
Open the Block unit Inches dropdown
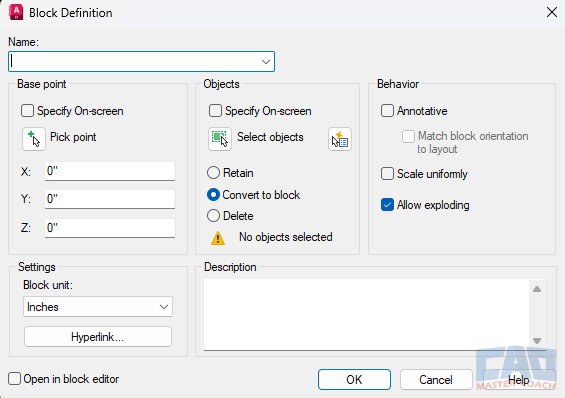tap(98, 307)
